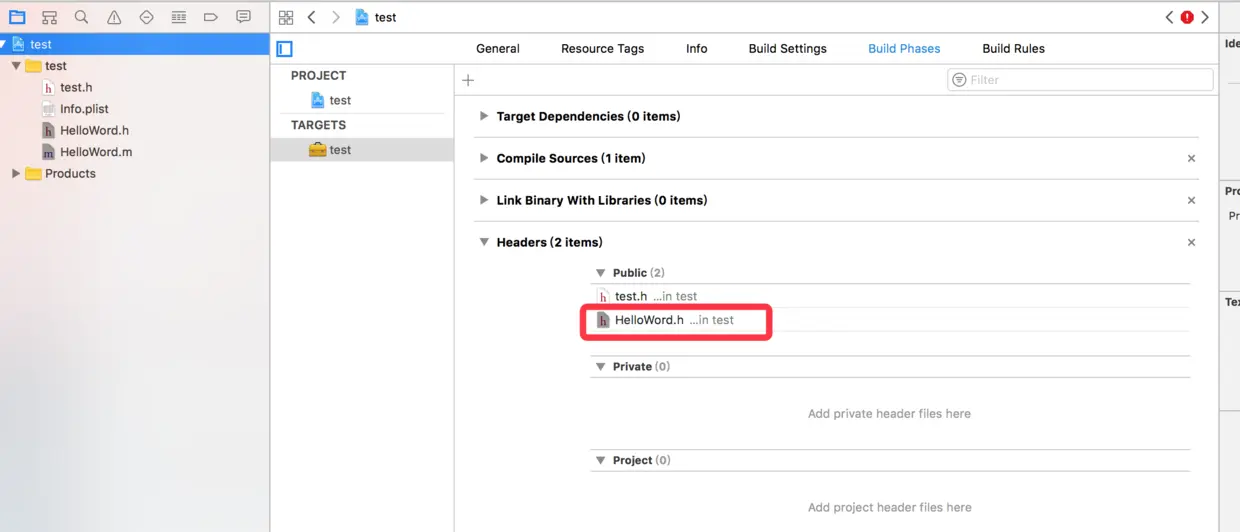The height and width of the screenshot is (532, 1240).
Task: Click the test project icon in jump bar
Action: (362, 17)
